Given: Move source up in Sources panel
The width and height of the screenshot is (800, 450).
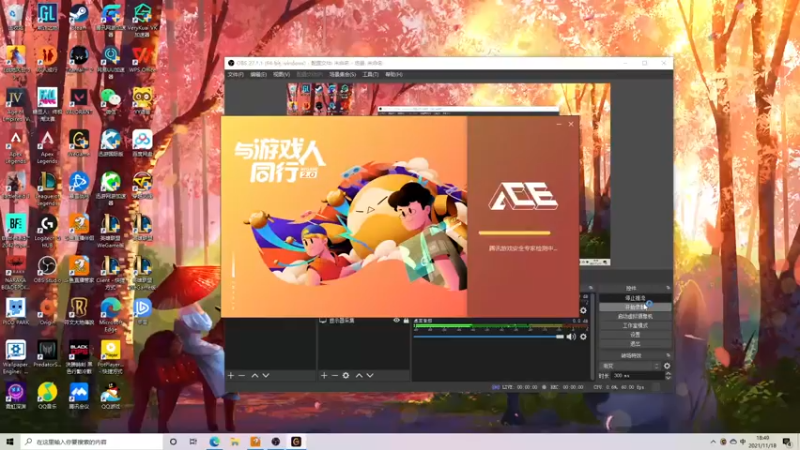Looking at the screenshot, I should tap(359, 376).
